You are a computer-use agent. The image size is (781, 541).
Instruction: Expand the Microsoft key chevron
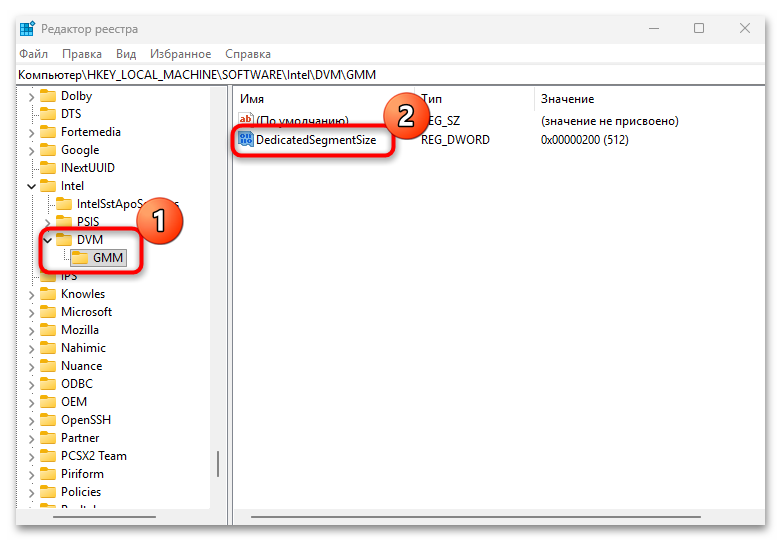(x=31, y=312)
